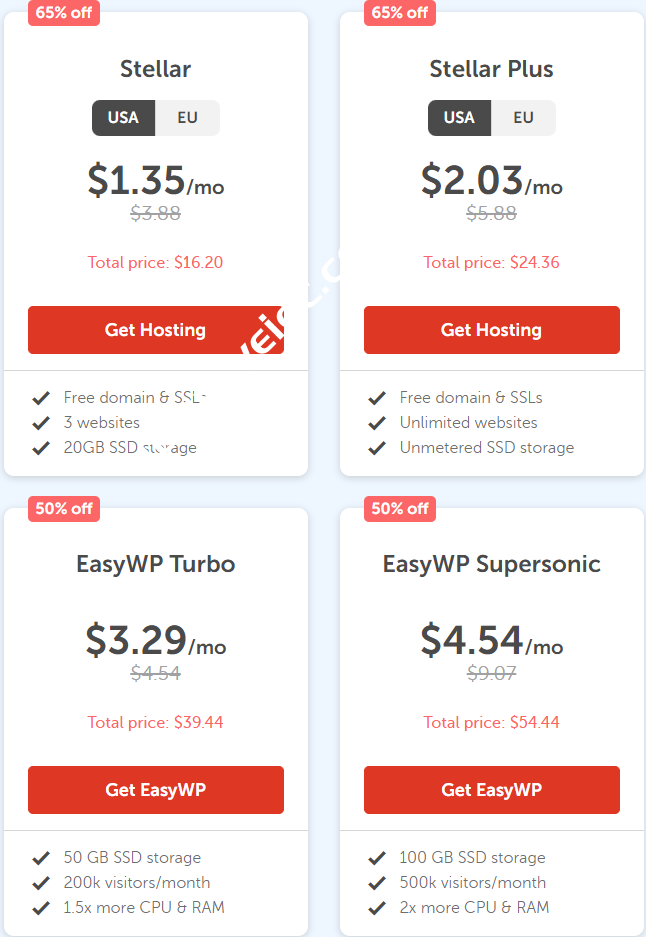This screenshot has width=646, height=937.
Task: Click checkmark beside Stellar's 3 websites feature
Action: point(41,423)
